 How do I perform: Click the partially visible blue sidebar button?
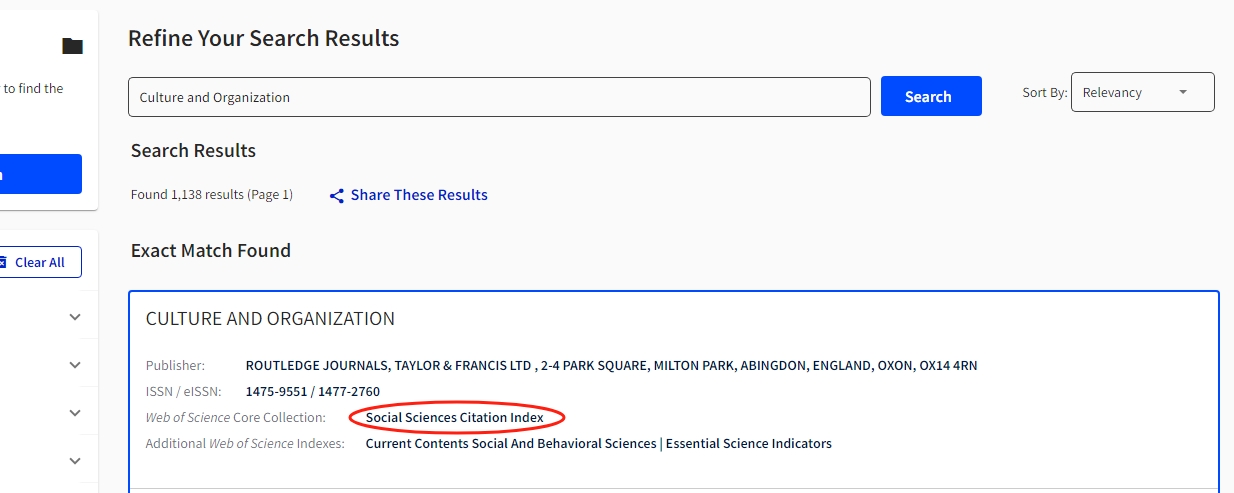40,174
